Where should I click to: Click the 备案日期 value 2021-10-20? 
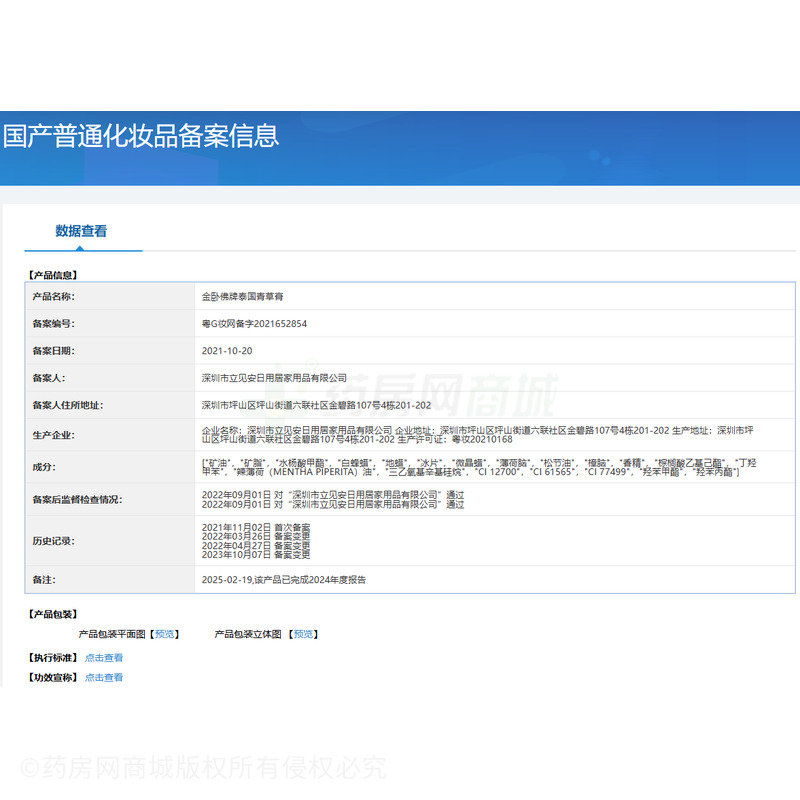tap(227, 351)
